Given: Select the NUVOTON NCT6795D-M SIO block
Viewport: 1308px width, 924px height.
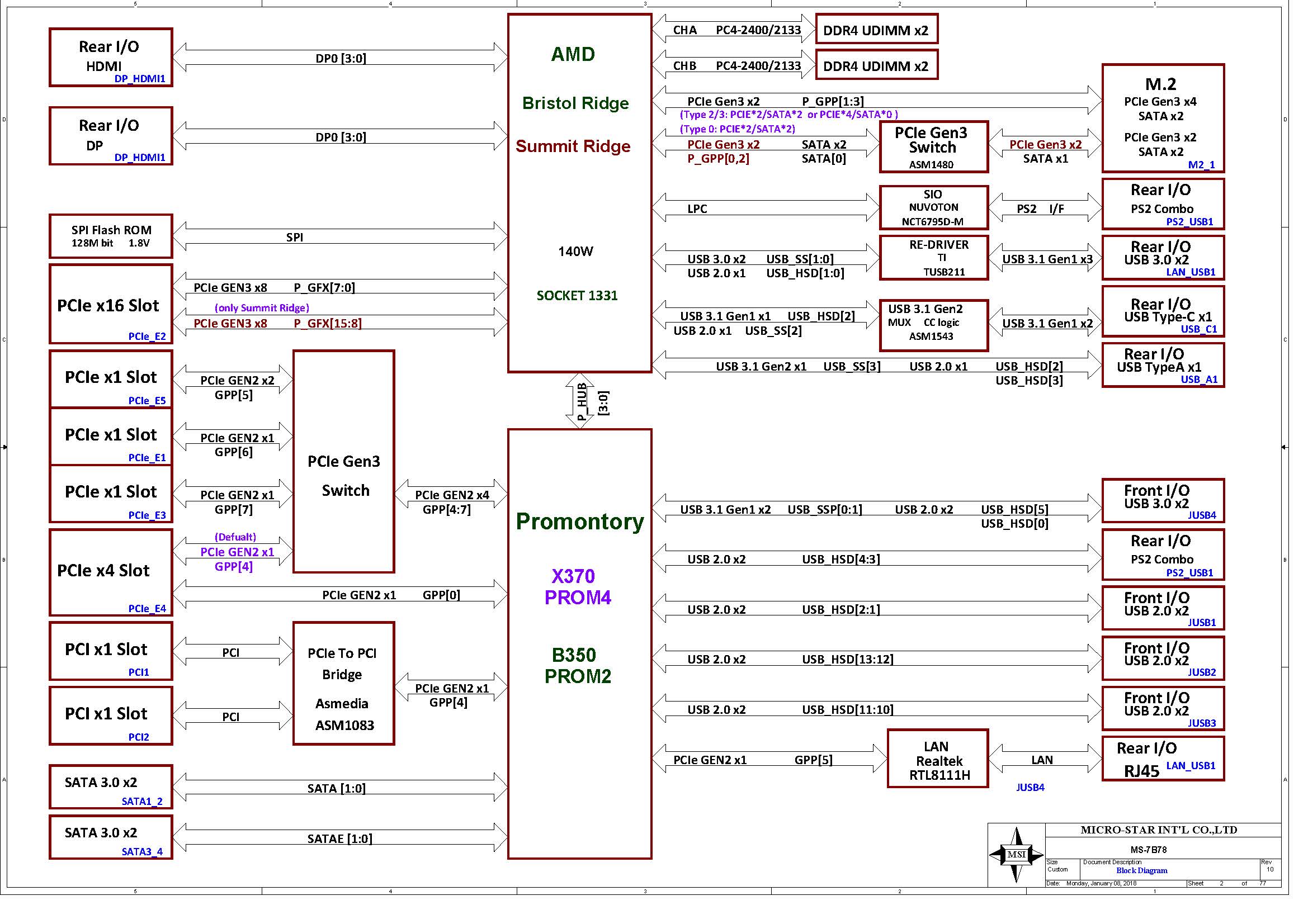Looking at the screenshot, I should (x=933, y=208).
